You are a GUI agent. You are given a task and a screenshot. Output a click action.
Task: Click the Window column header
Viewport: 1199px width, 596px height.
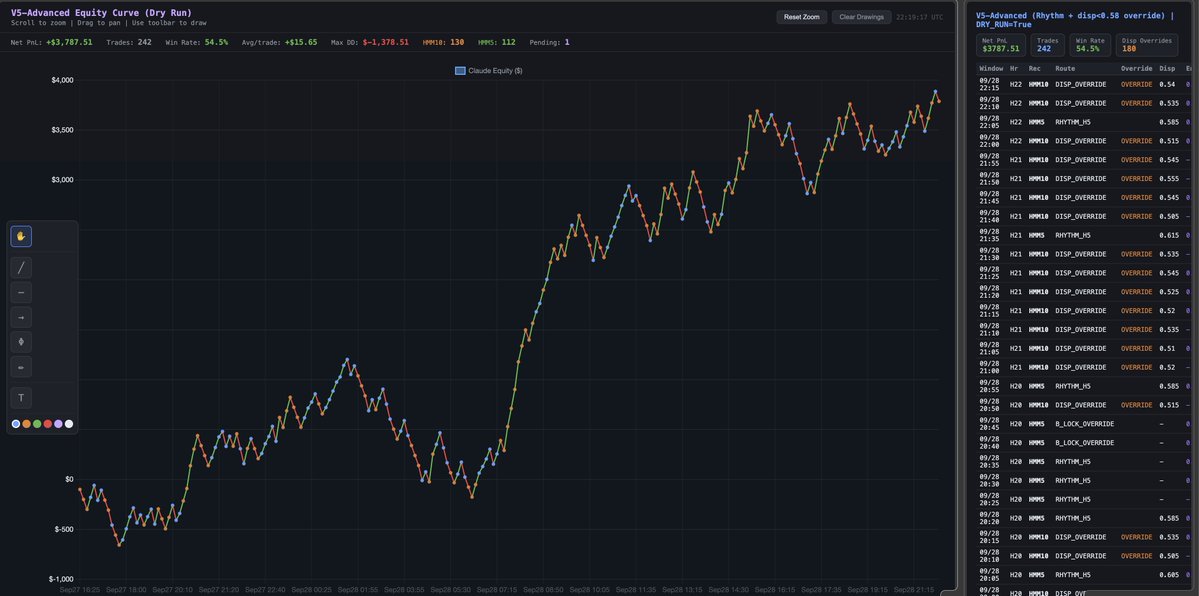pyautogui.click(x=991, y=69)
